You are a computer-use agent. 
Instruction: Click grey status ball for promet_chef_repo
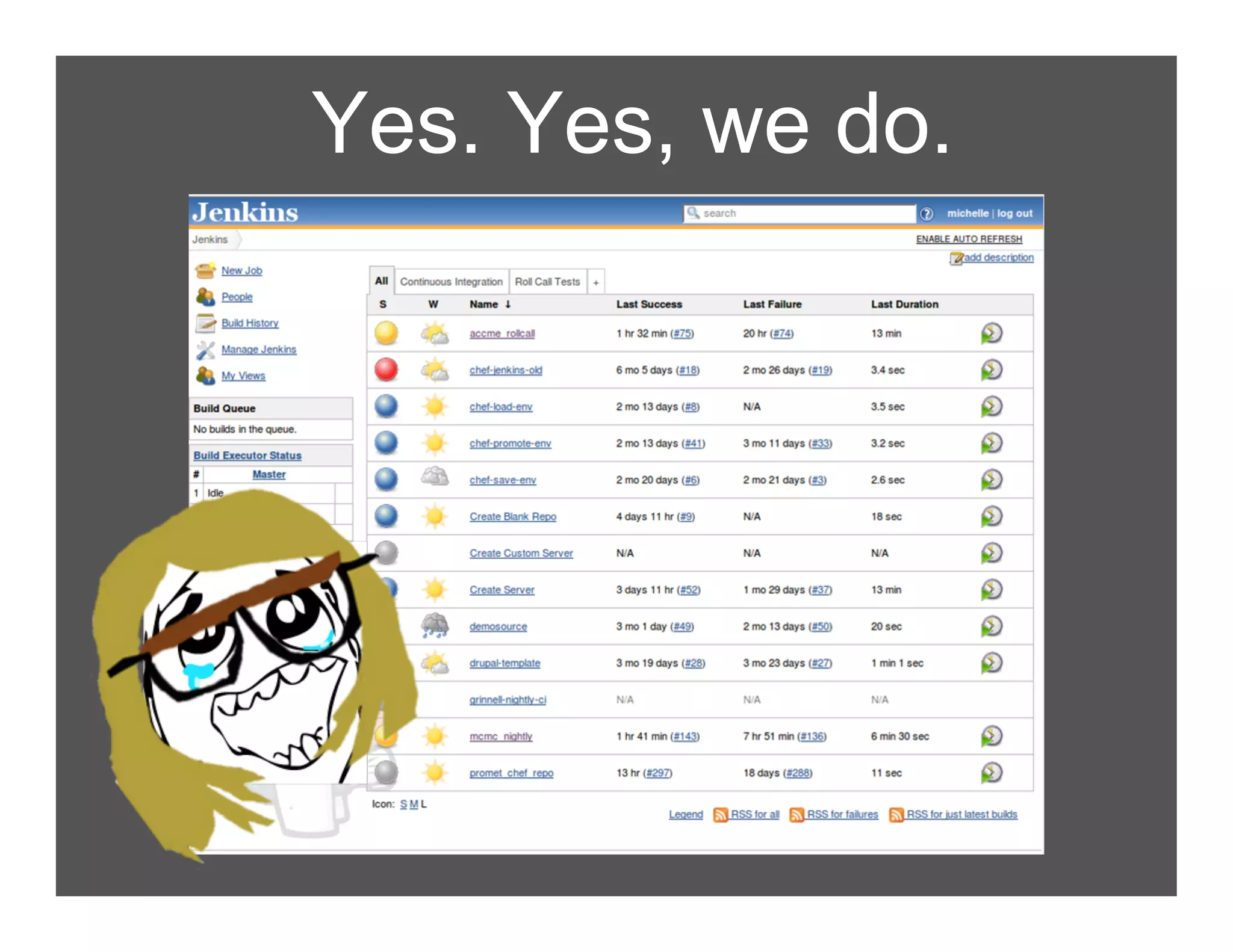tap(387, 772)
